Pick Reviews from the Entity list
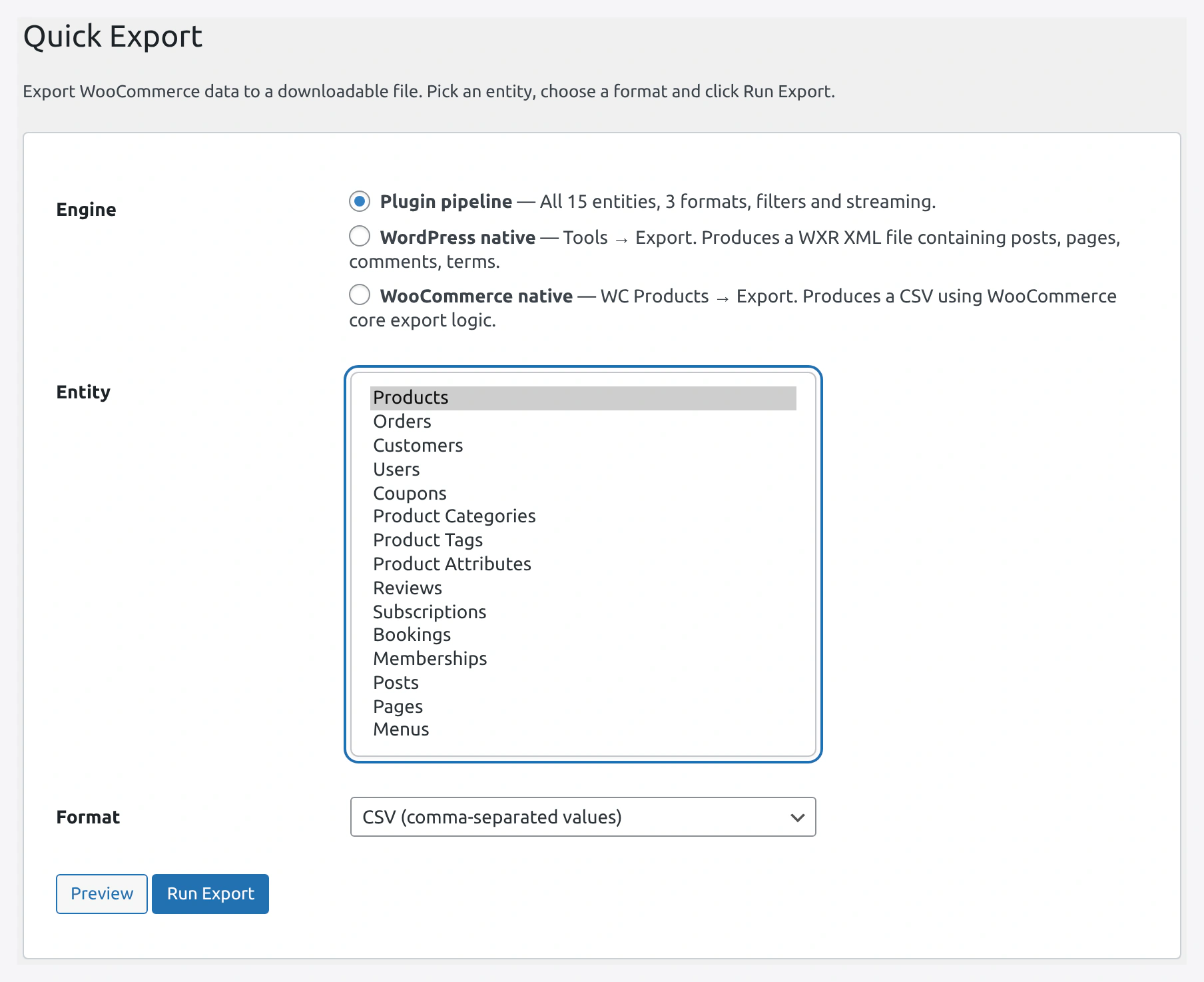Viewport: 1204px width, 982px height. [x=583, y=588]
